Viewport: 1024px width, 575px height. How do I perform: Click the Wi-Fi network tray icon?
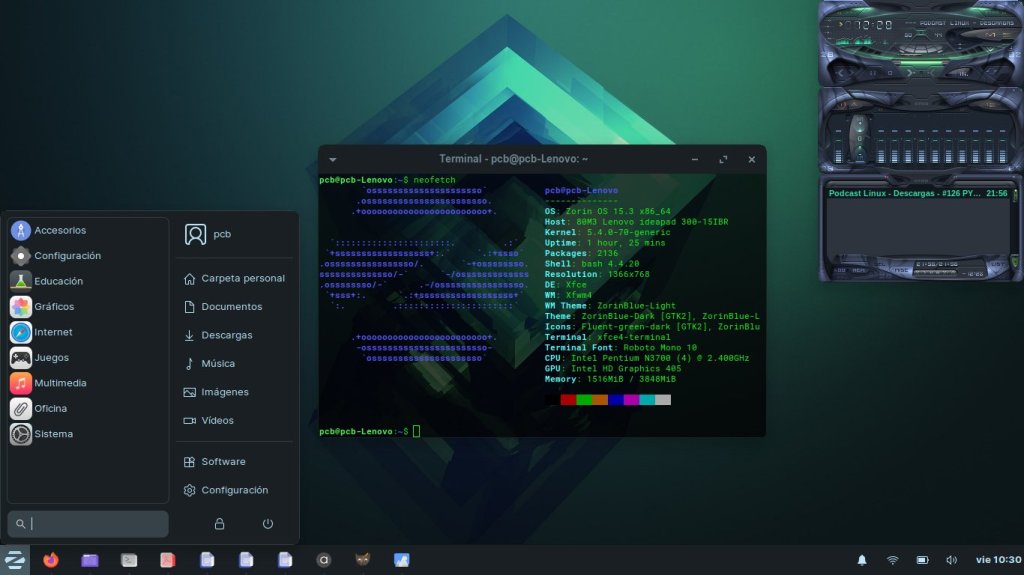[893, 560]
